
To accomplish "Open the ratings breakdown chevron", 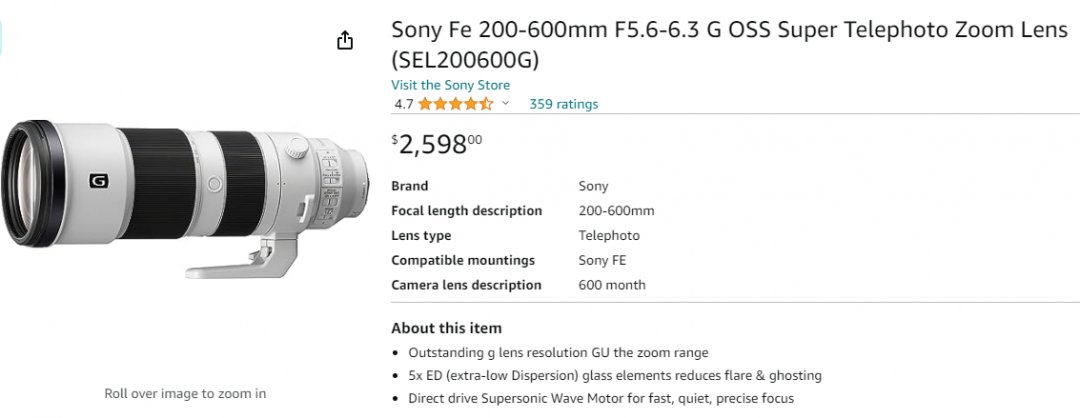I will [506, 103].
